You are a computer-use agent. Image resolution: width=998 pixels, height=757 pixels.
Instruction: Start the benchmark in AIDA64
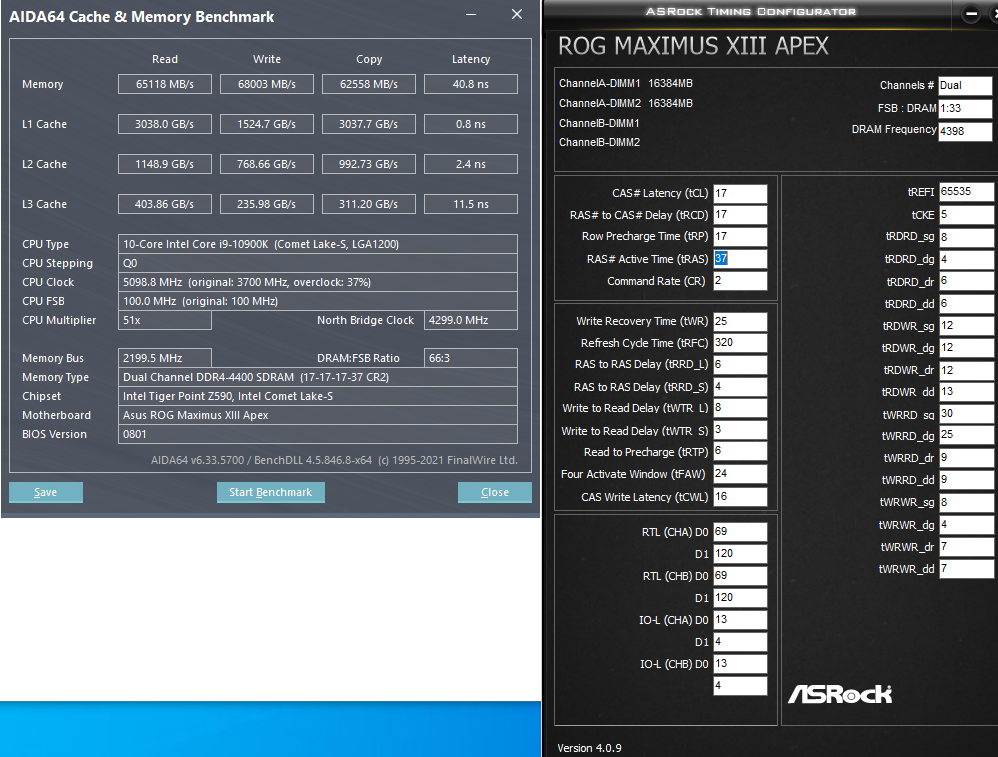point(271,492)
